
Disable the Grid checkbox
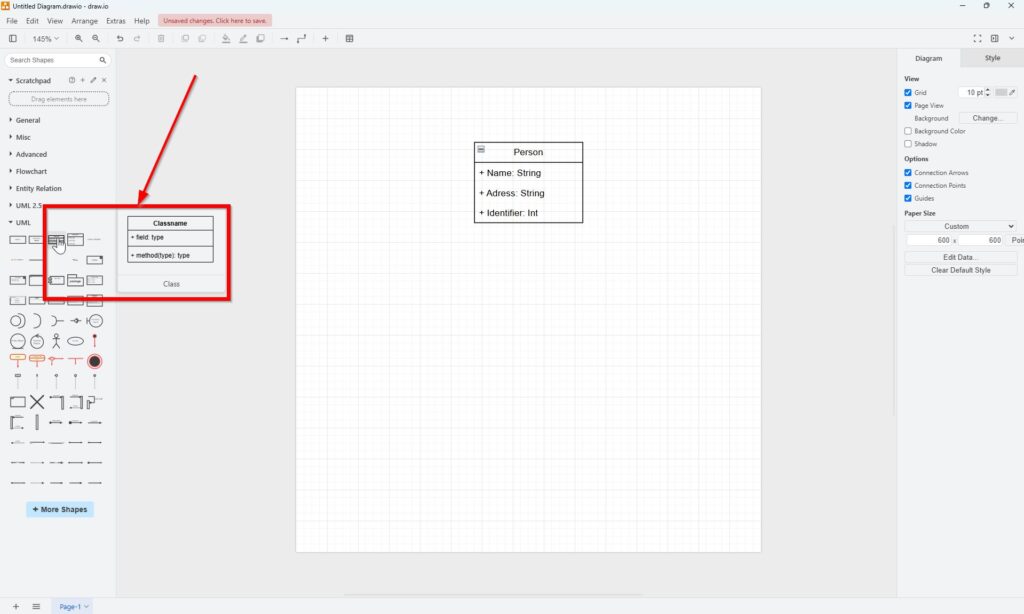[908, 93]
